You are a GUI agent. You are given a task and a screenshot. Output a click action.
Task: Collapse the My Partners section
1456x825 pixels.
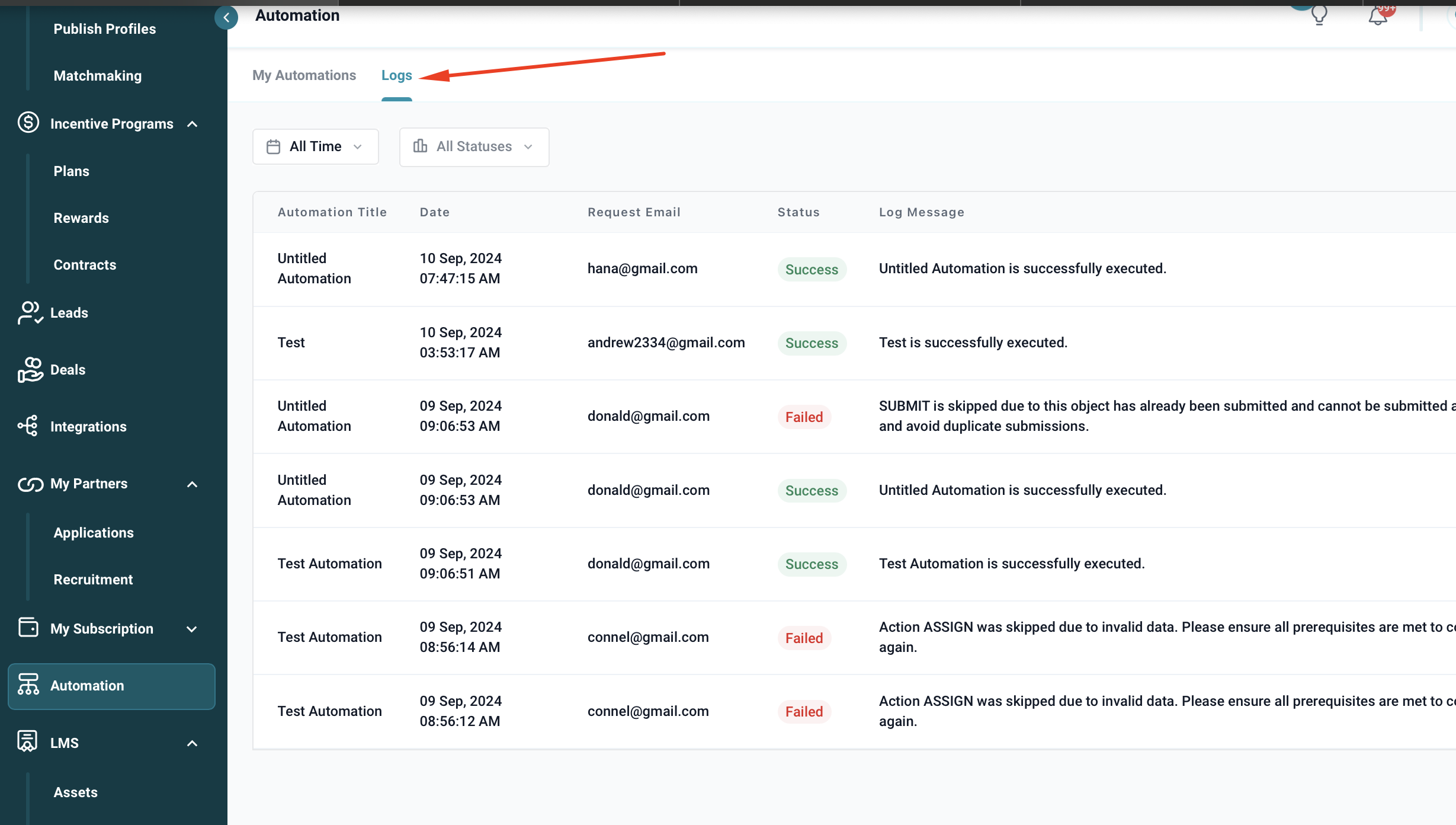coord(192,484)
